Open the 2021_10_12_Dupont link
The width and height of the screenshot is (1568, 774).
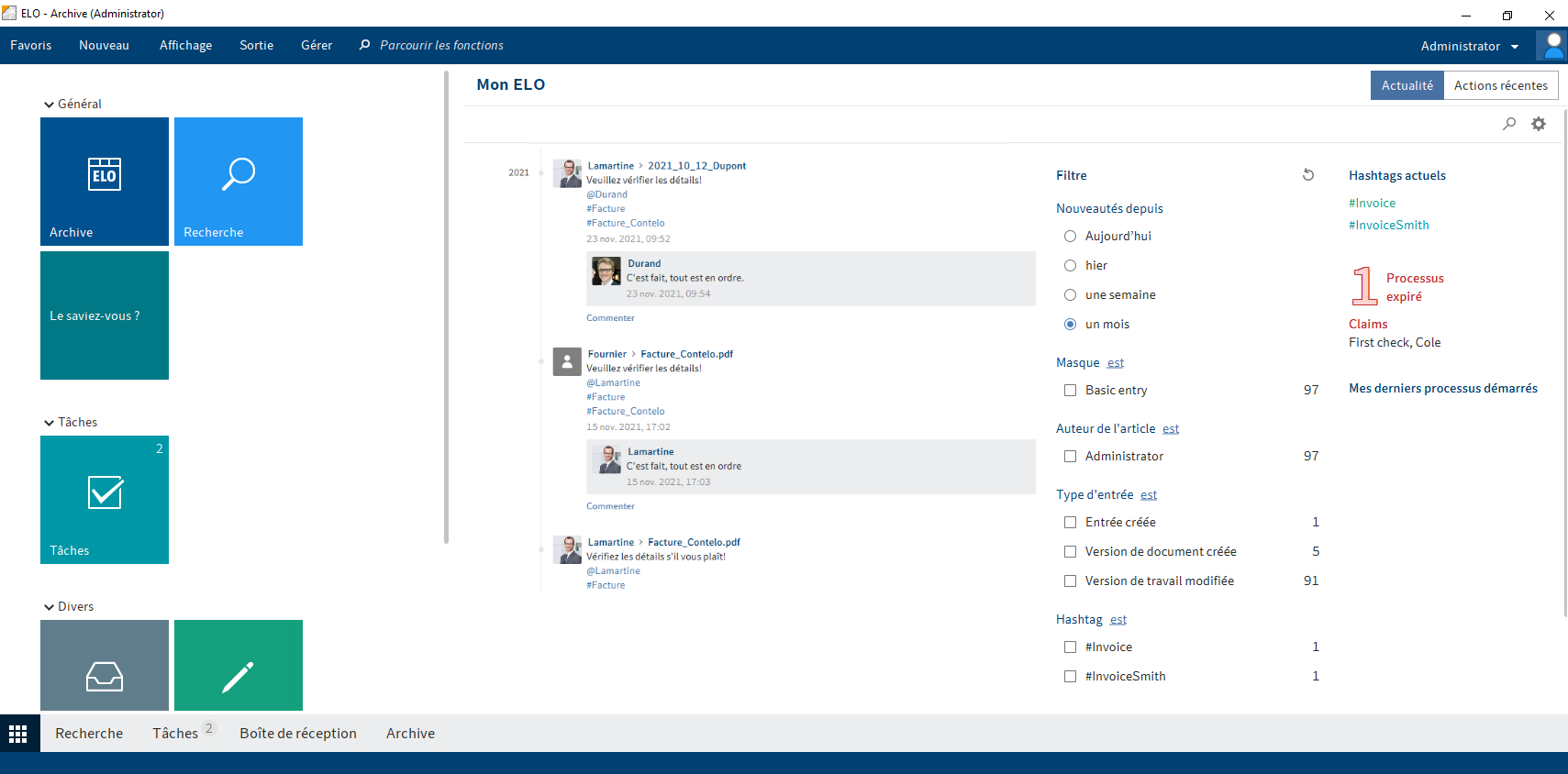[696, 166]
